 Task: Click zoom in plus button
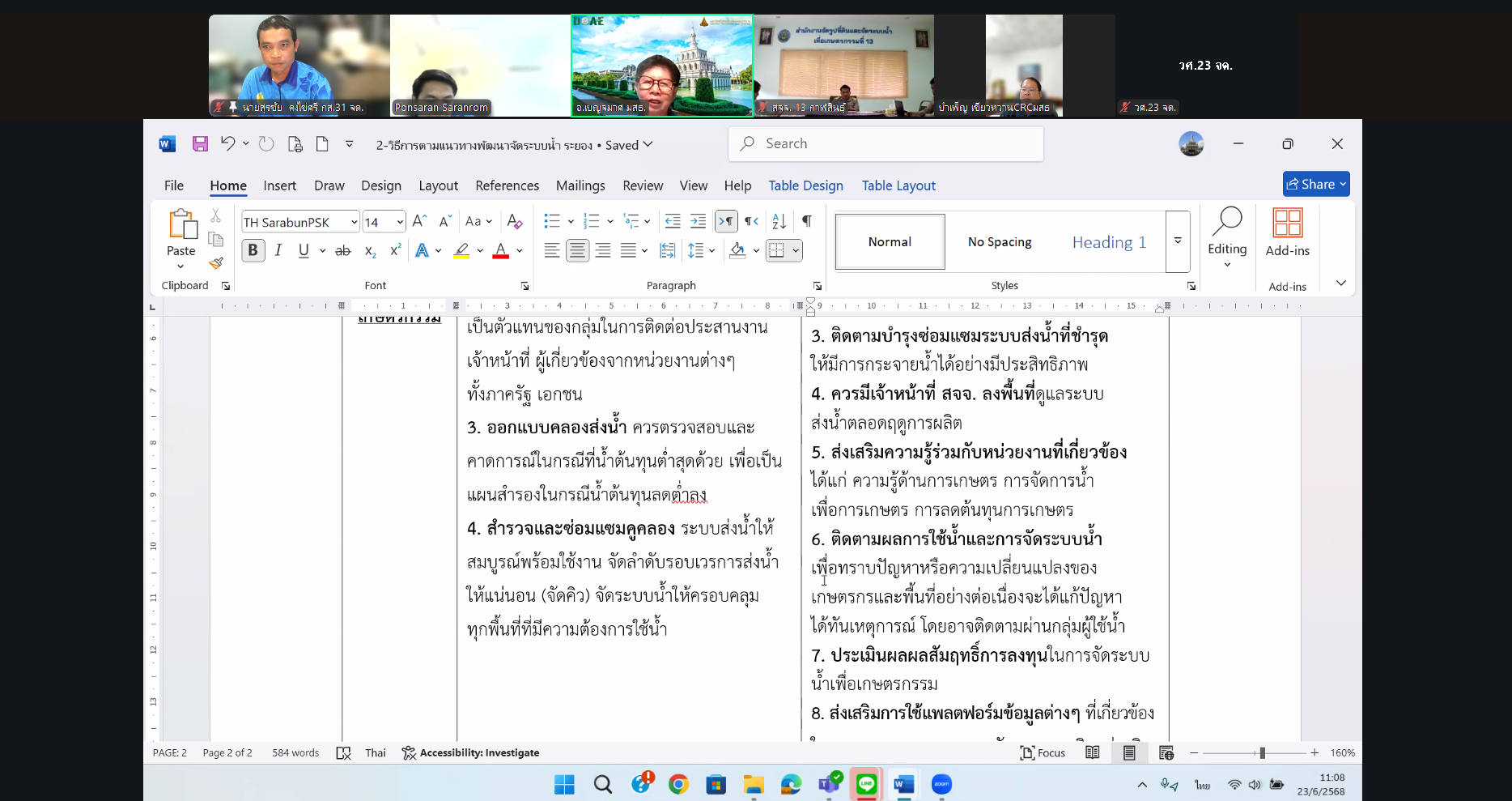click(x=1315, y=752)
